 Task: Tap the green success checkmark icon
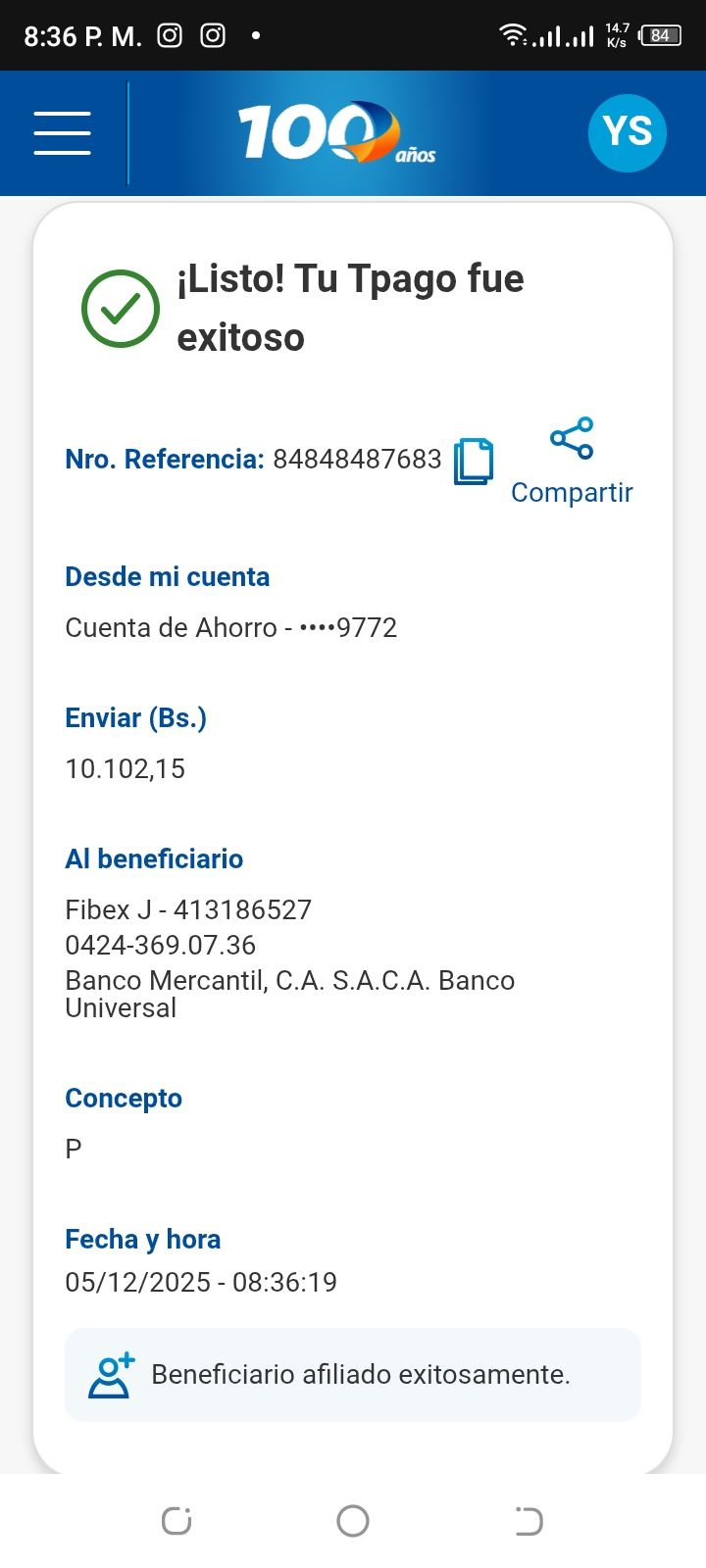pyautogui.click(x=121, y=308)
